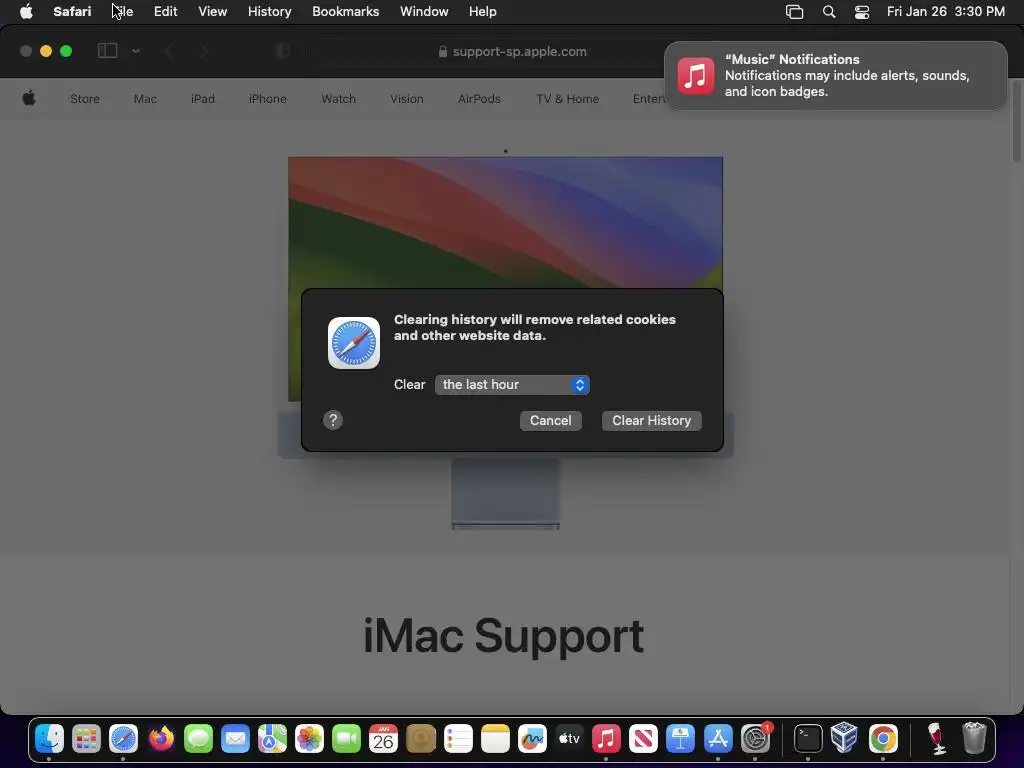Open Notes from the Dock
The image size is (1024, 768).
click(495, 739)
